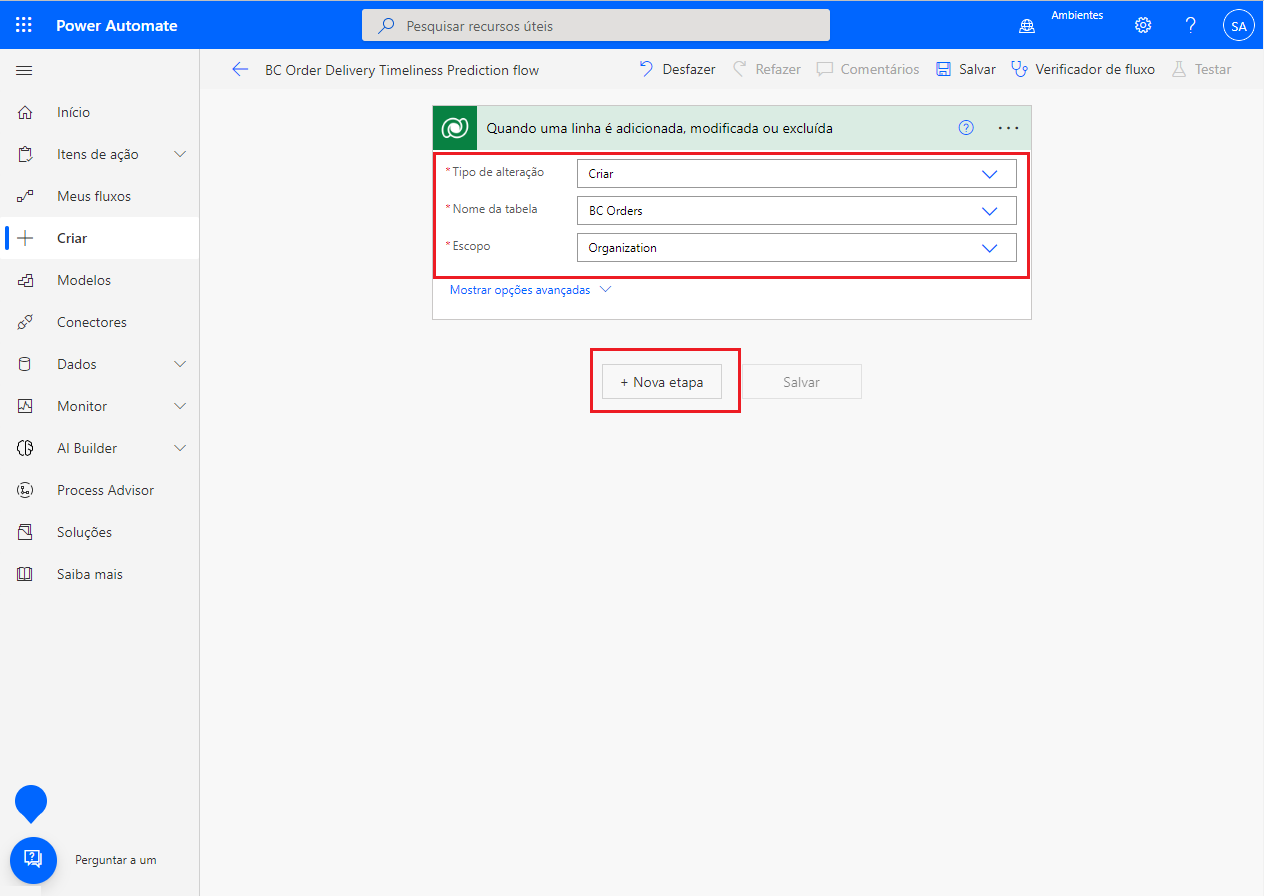Viewport: 1264px width, 896px height.
Task: Click Perguntar a um chatbot text
Action: tap(115, 860)
